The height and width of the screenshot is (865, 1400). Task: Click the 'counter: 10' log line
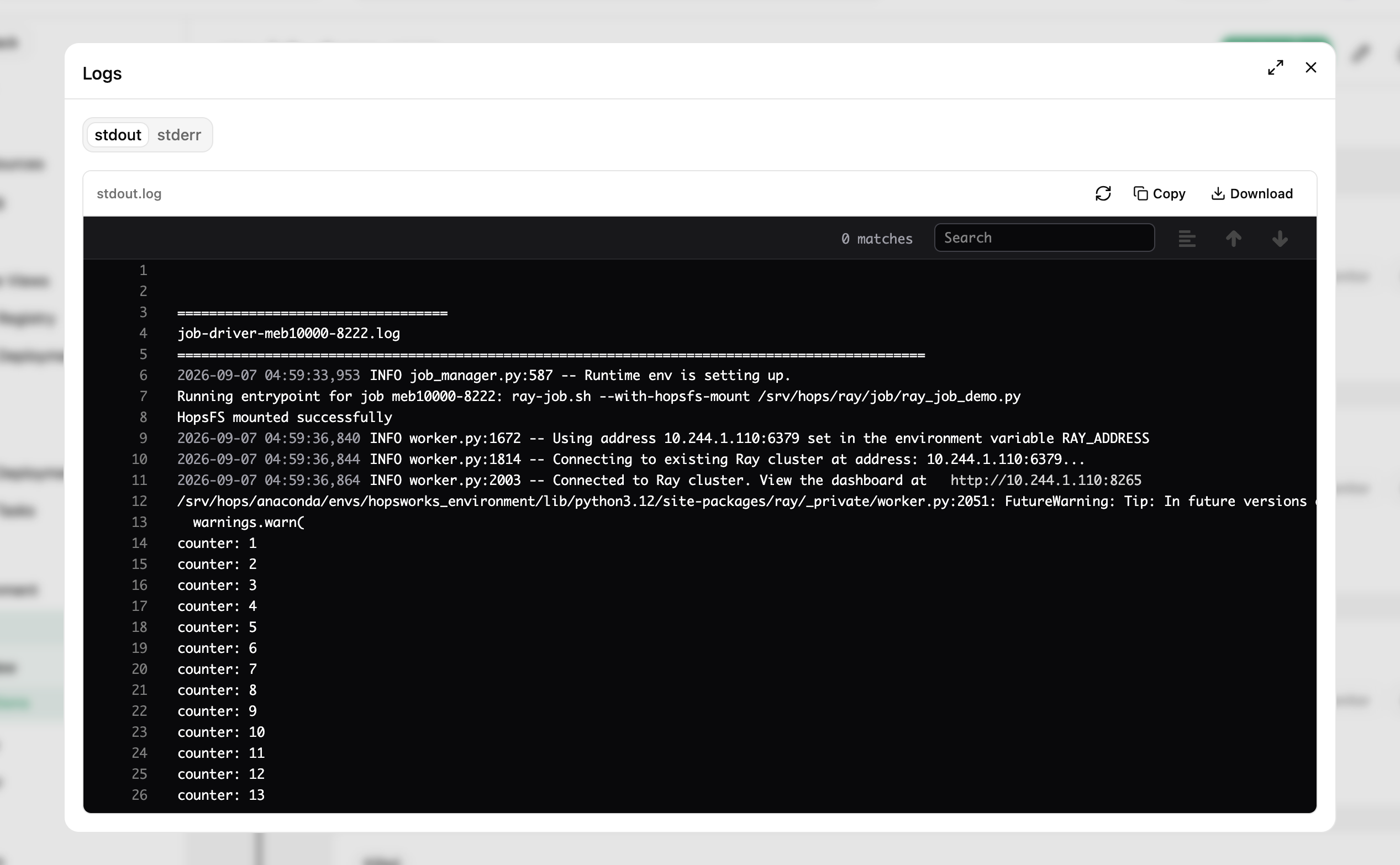coord(221,732)
